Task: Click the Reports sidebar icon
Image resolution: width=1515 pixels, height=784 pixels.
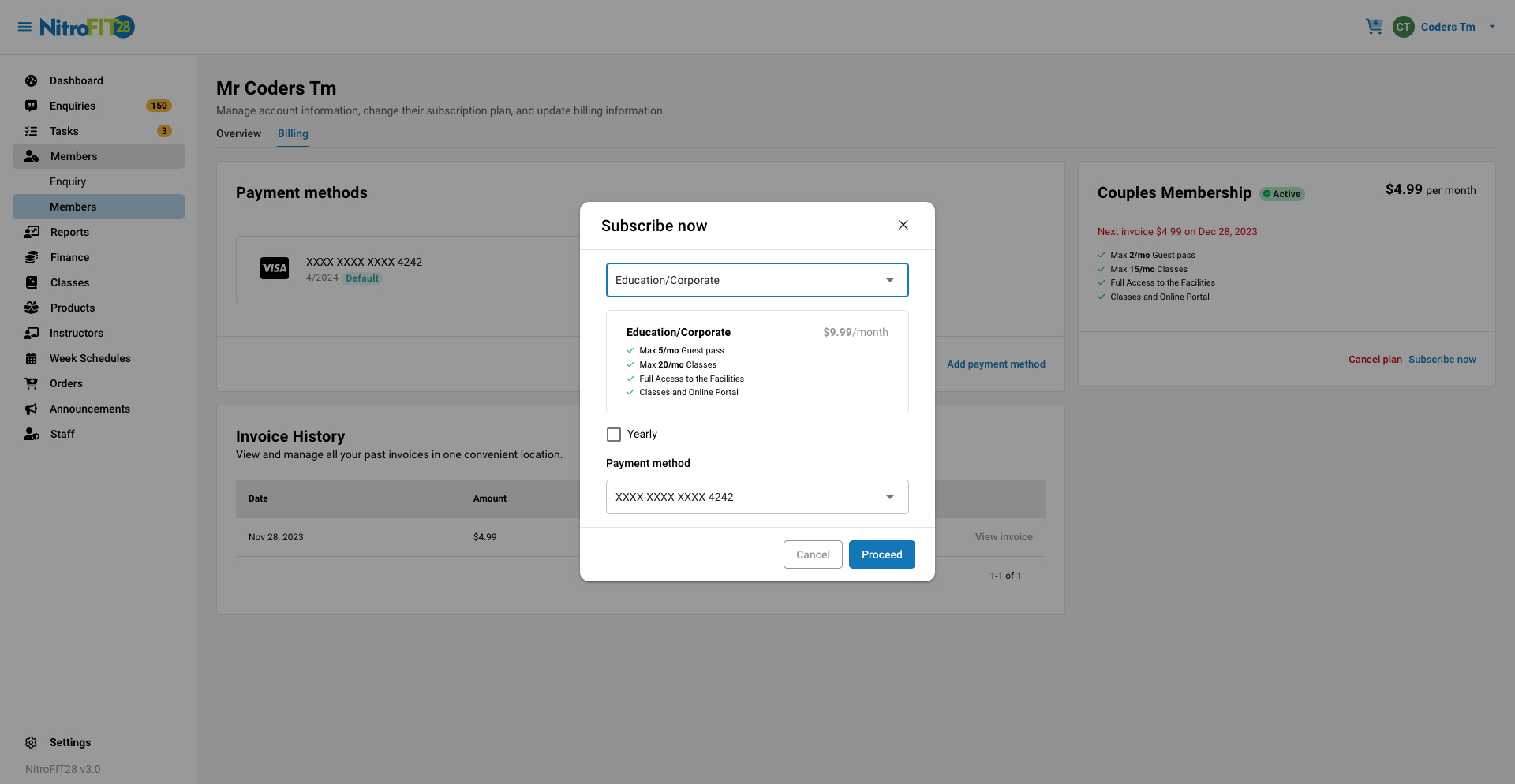Action: 31,232
